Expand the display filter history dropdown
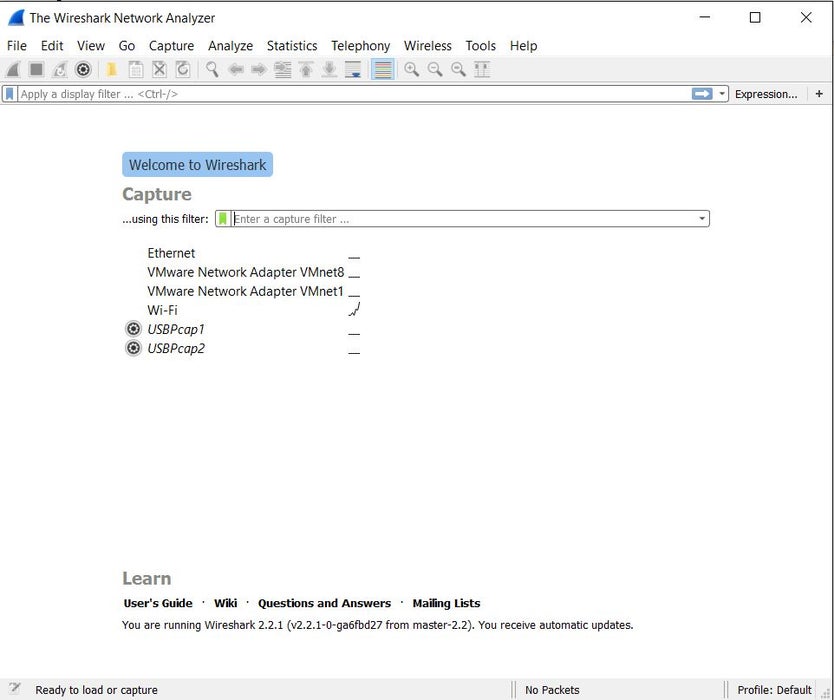The width and height of the screenshot is (834, 700). click(x=722, y=94)
